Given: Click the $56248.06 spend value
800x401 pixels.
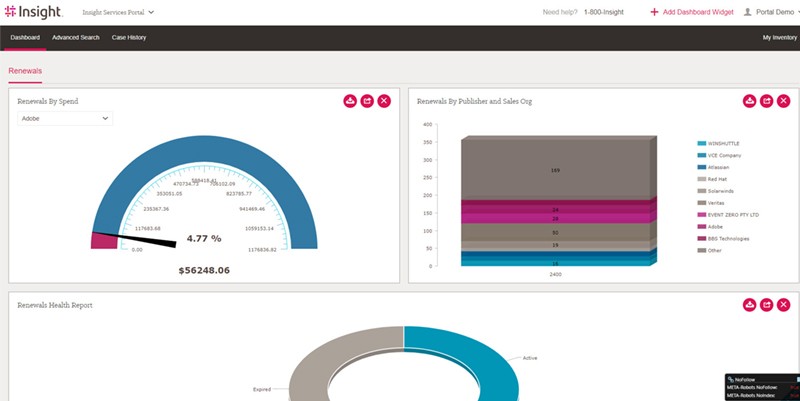Looking at the screenshot, I should click(x=204, y=270).
